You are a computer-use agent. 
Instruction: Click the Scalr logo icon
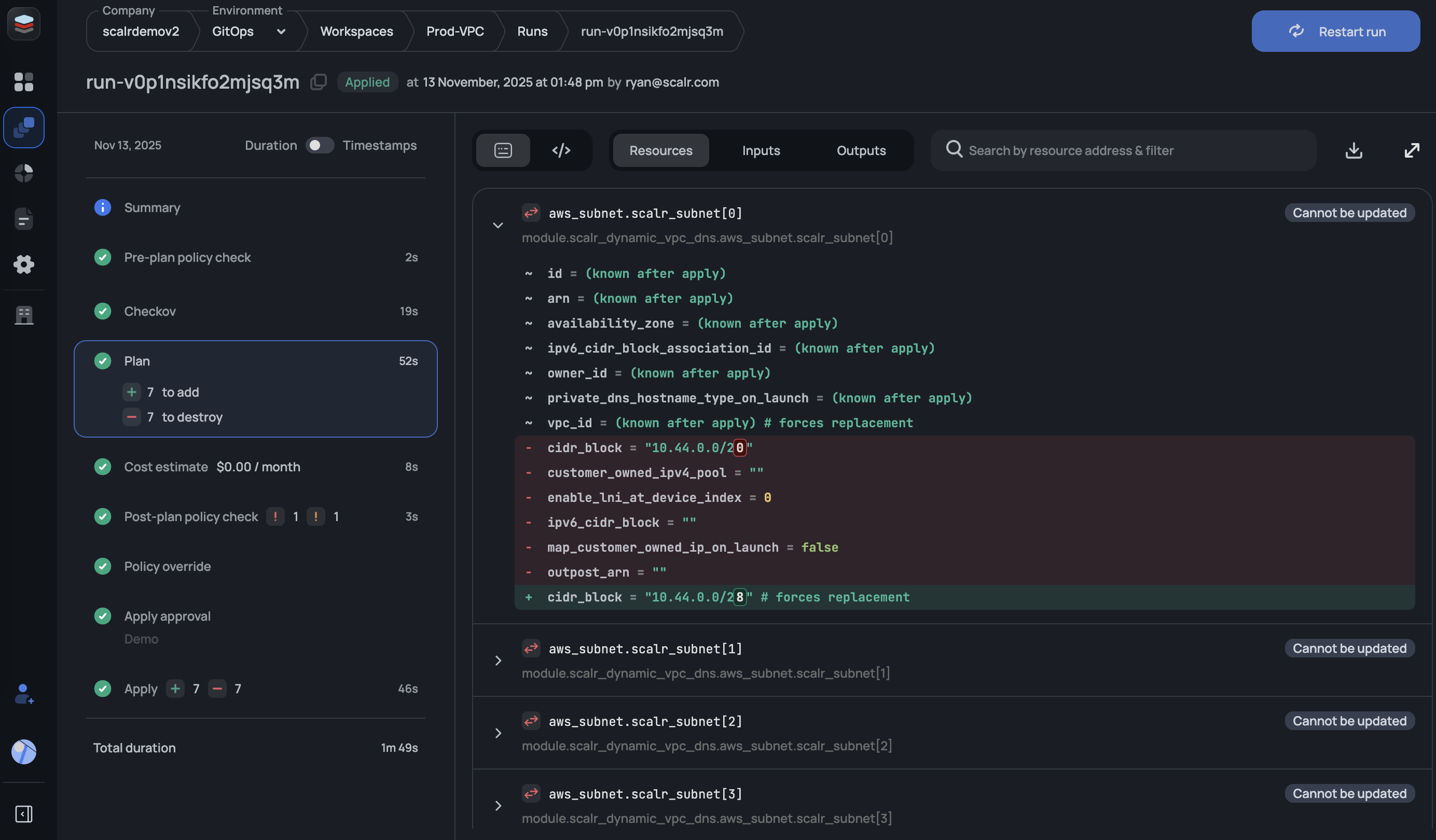[x=23, y=24]
